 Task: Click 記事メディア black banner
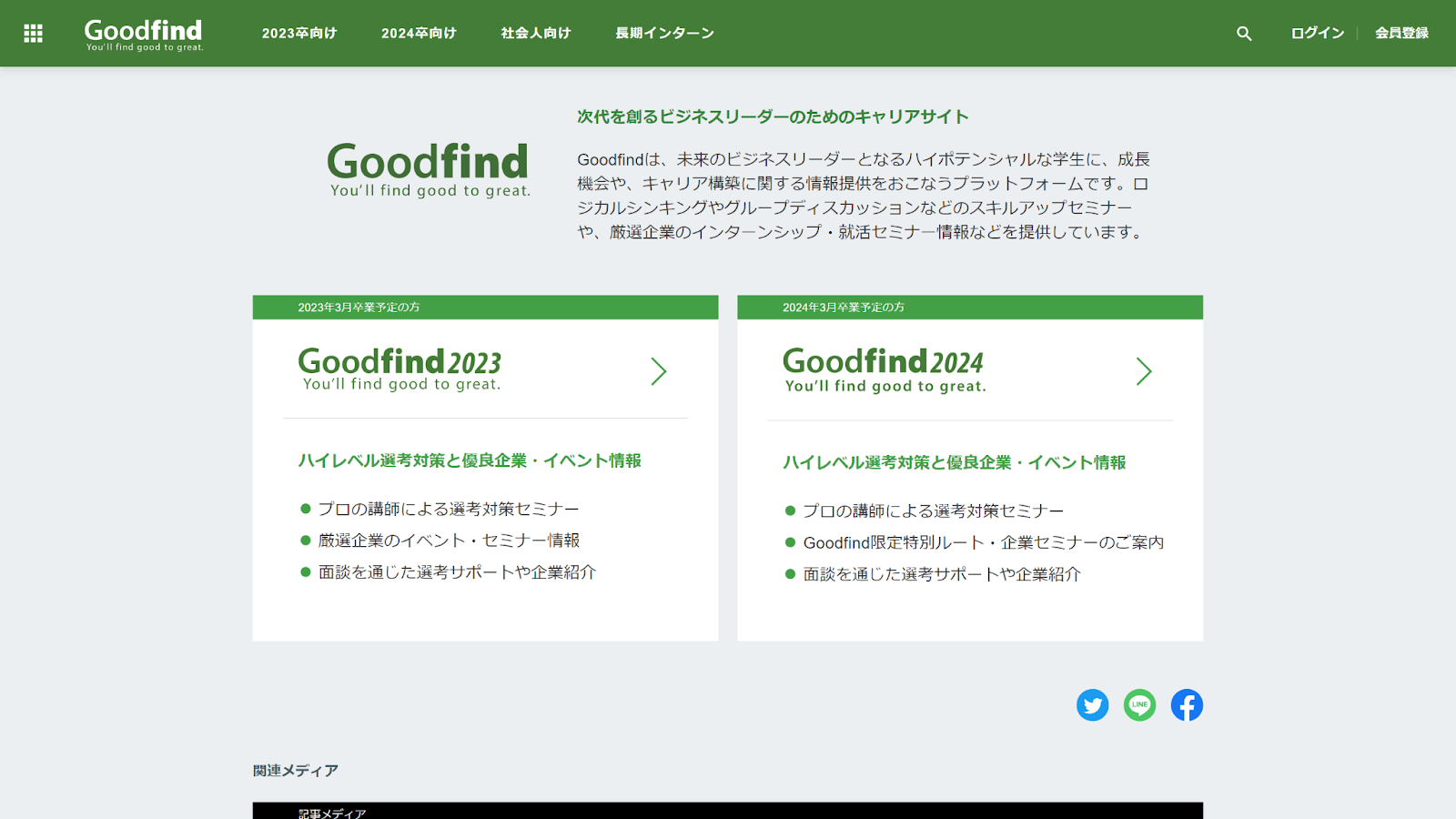point(728,811)
